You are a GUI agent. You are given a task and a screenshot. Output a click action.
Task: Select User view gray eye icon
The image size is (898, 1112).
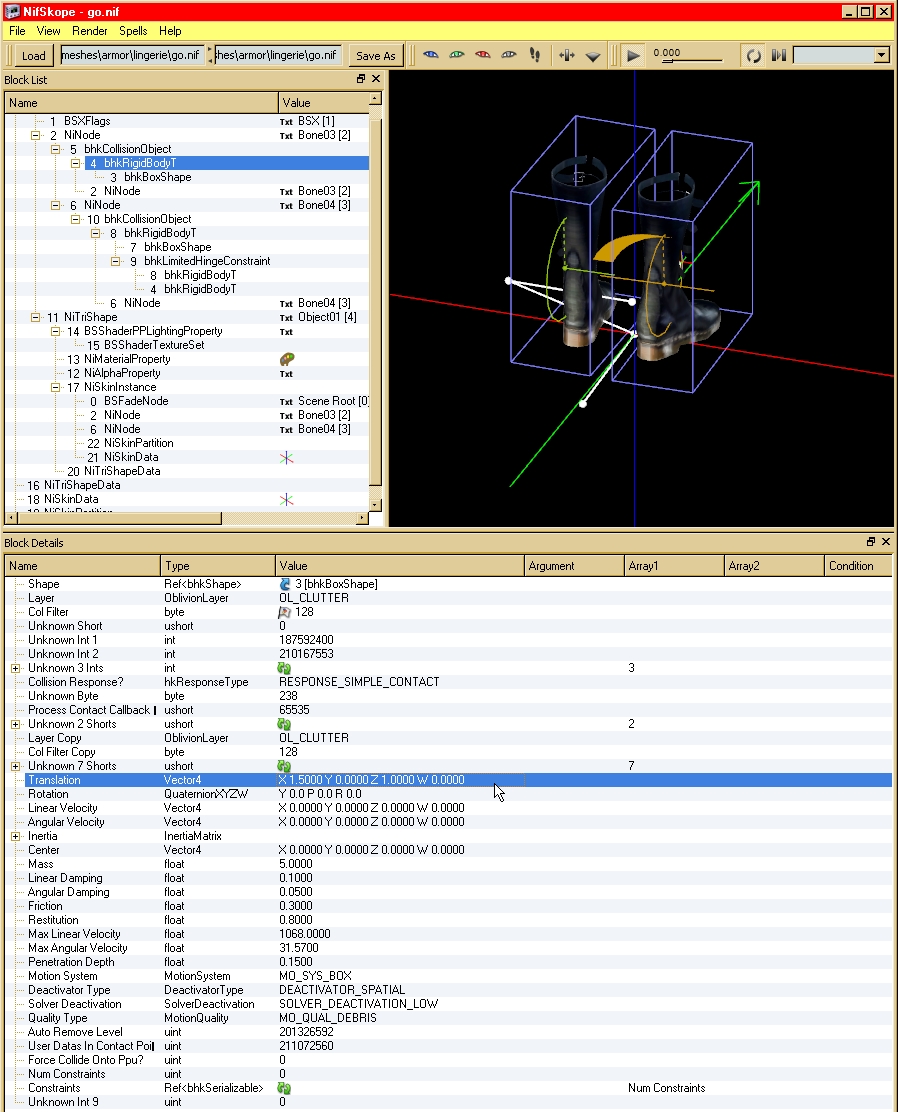pos(509,55)
